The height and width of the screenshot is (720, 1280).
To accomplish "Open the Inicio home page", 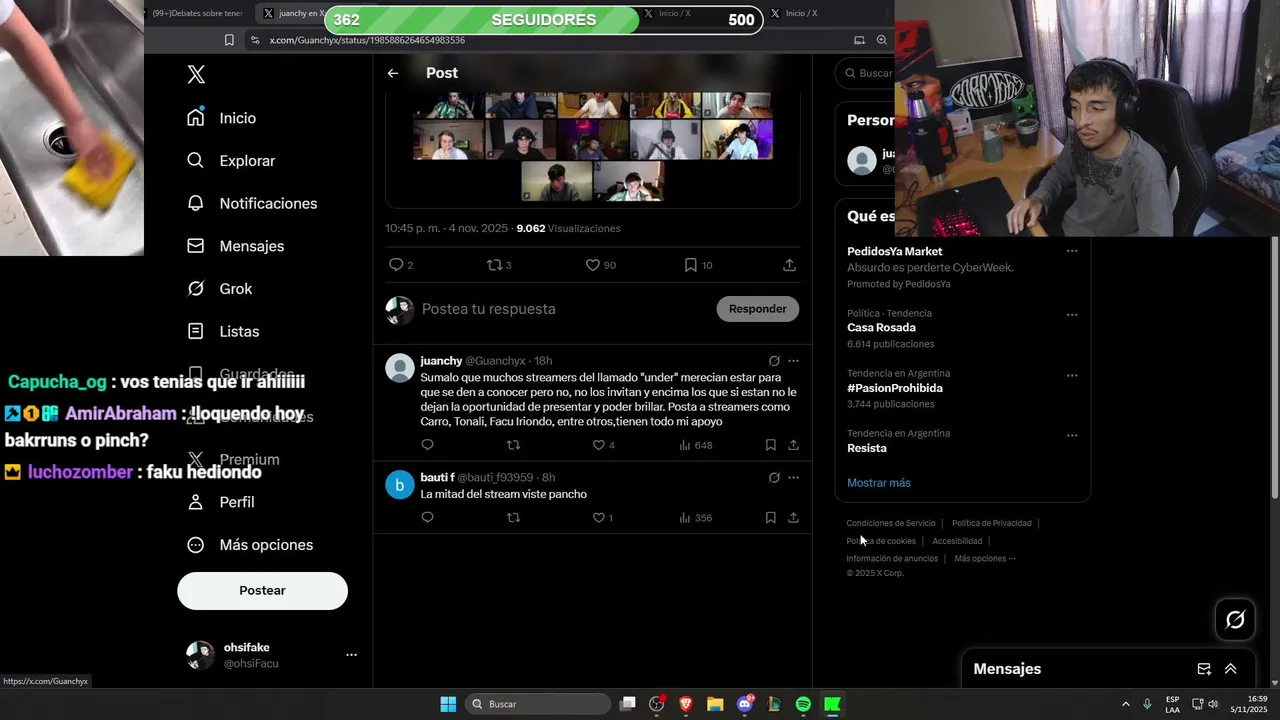I will (x=222, y=118).
